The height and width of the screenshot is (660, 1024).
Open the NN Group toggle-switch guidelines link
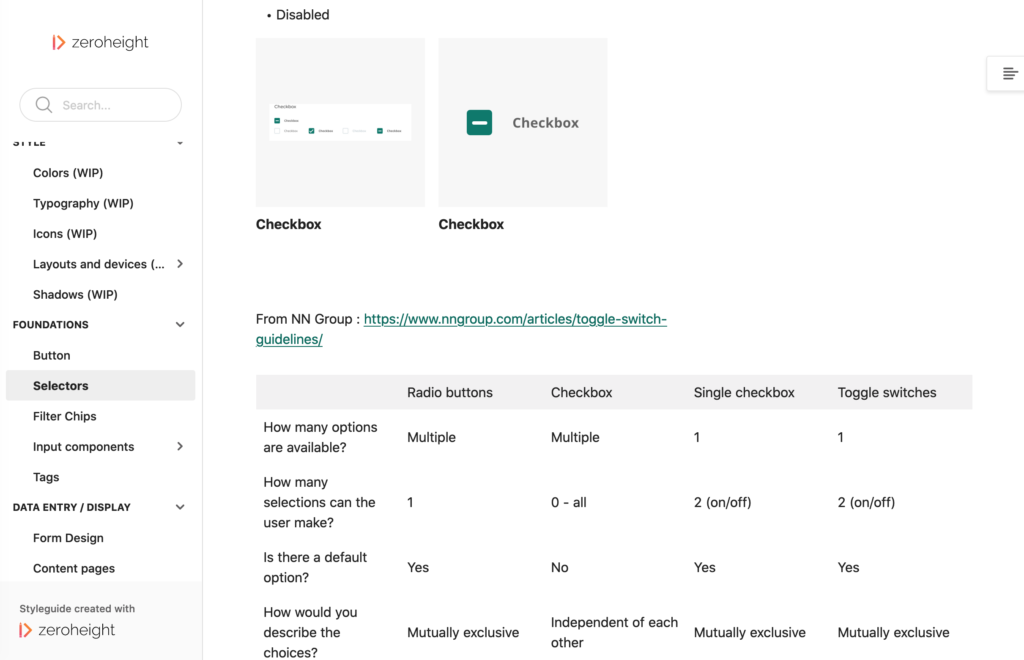(514, 320)
